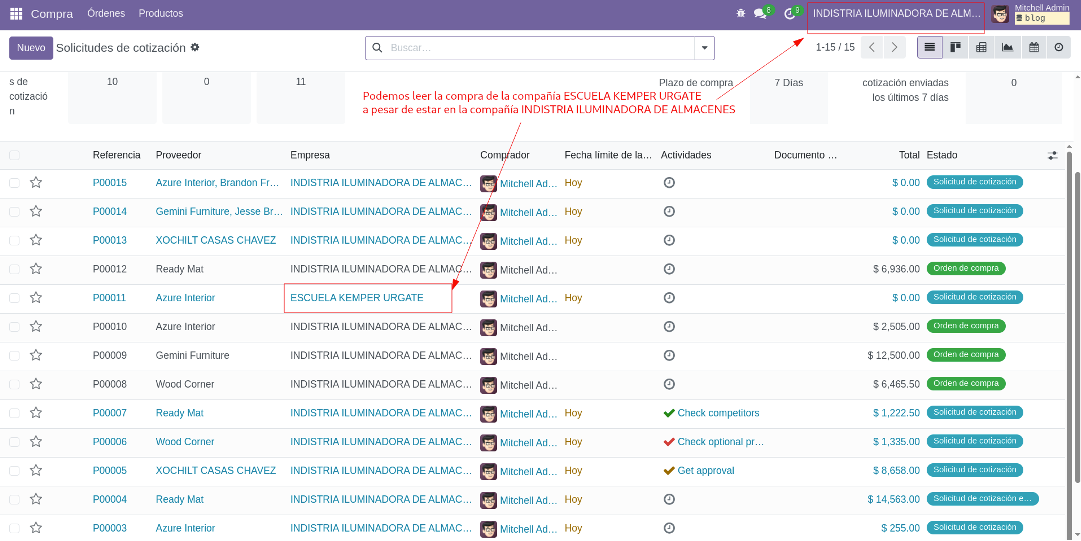Open the company switcher INDISTRIA ILUMINADORA
This screenshot has width=1081, height=541.
click(896, 14)
